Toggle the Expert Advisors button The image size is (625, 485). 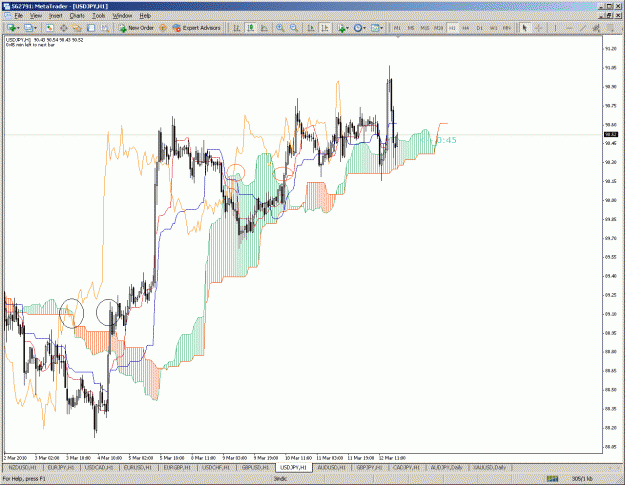(196, 28)
